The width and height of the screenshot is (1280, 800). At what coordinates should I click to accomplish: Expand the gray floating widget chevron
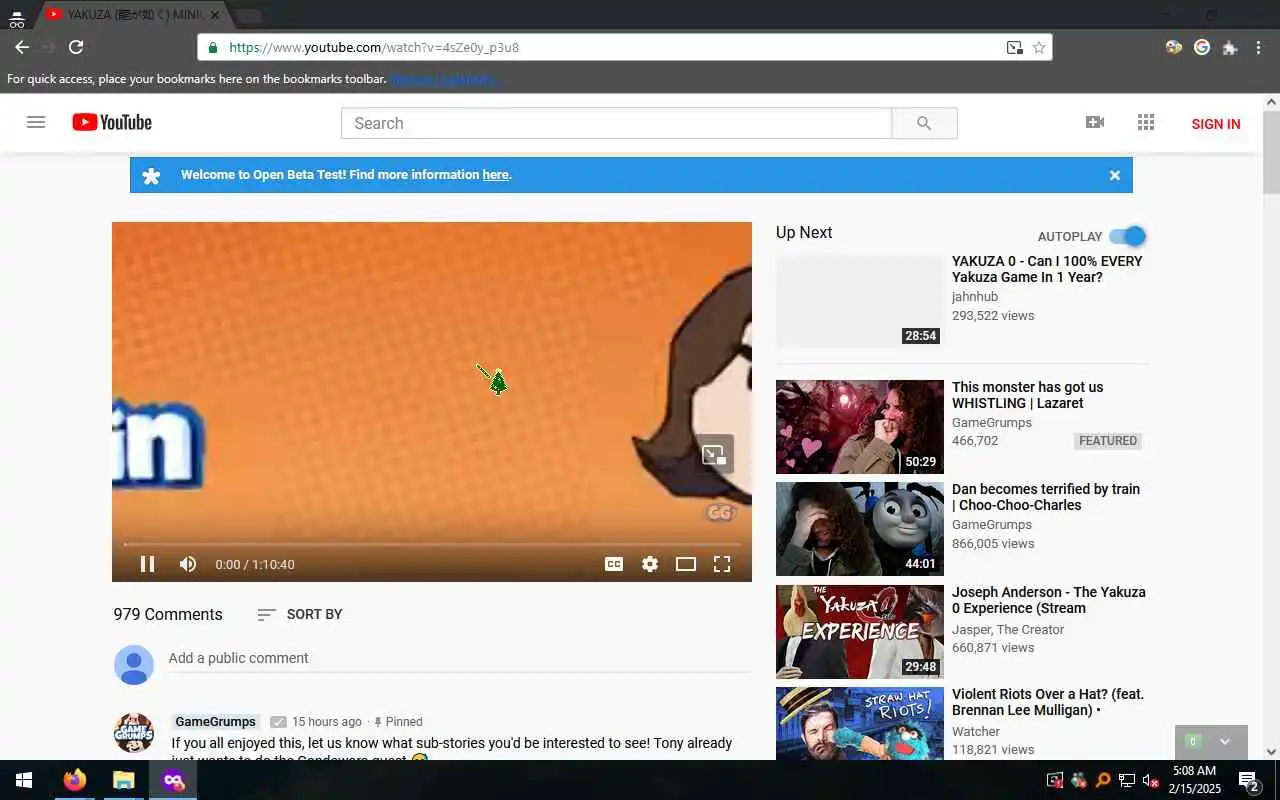[1225, 742]
